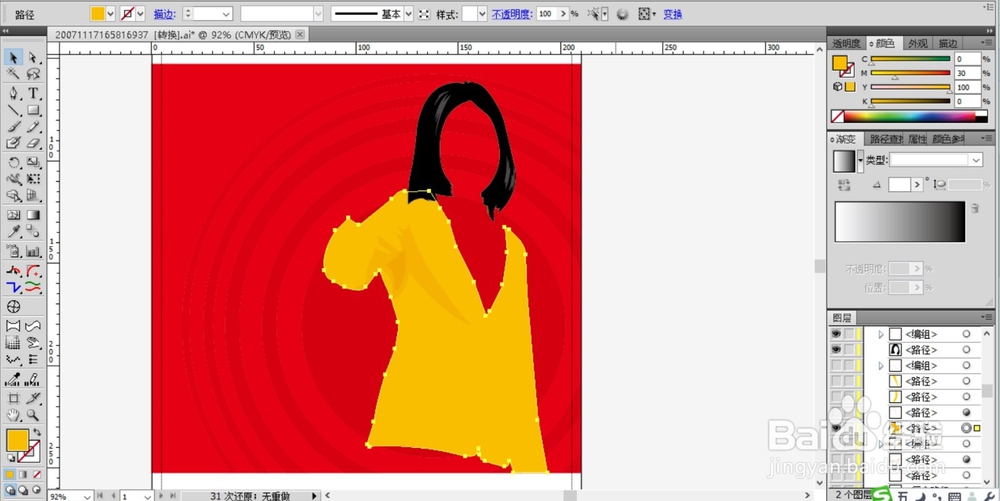The height and width of the screenshot is (501, 1000).
Task: Select the Pen tool
Action: point(13,94)
